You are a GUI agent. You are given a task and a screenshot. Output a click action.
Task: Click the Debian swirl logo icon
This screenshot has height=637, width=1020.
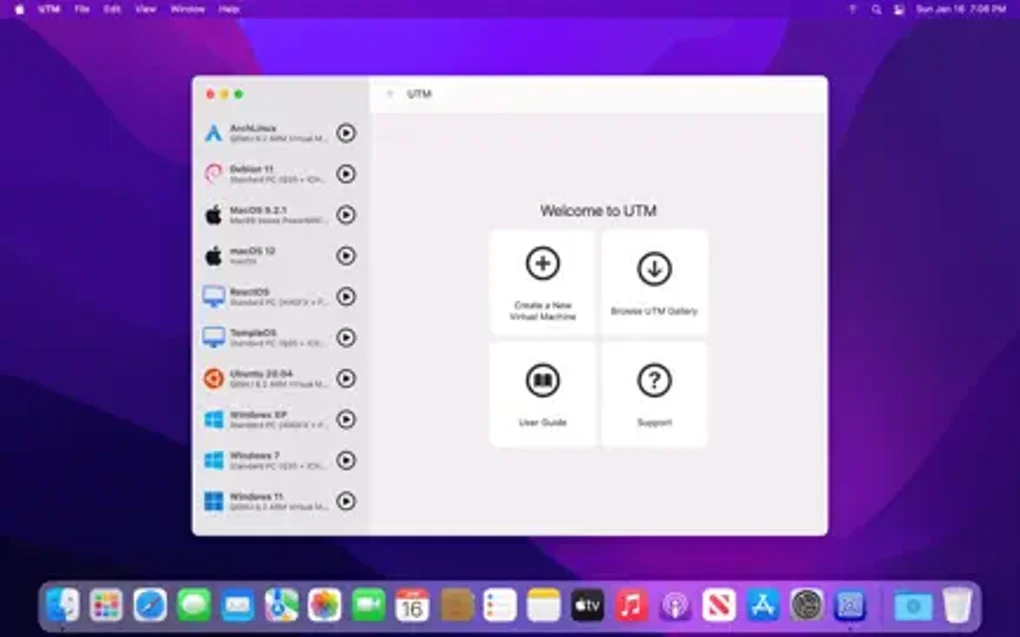[213, 174]
